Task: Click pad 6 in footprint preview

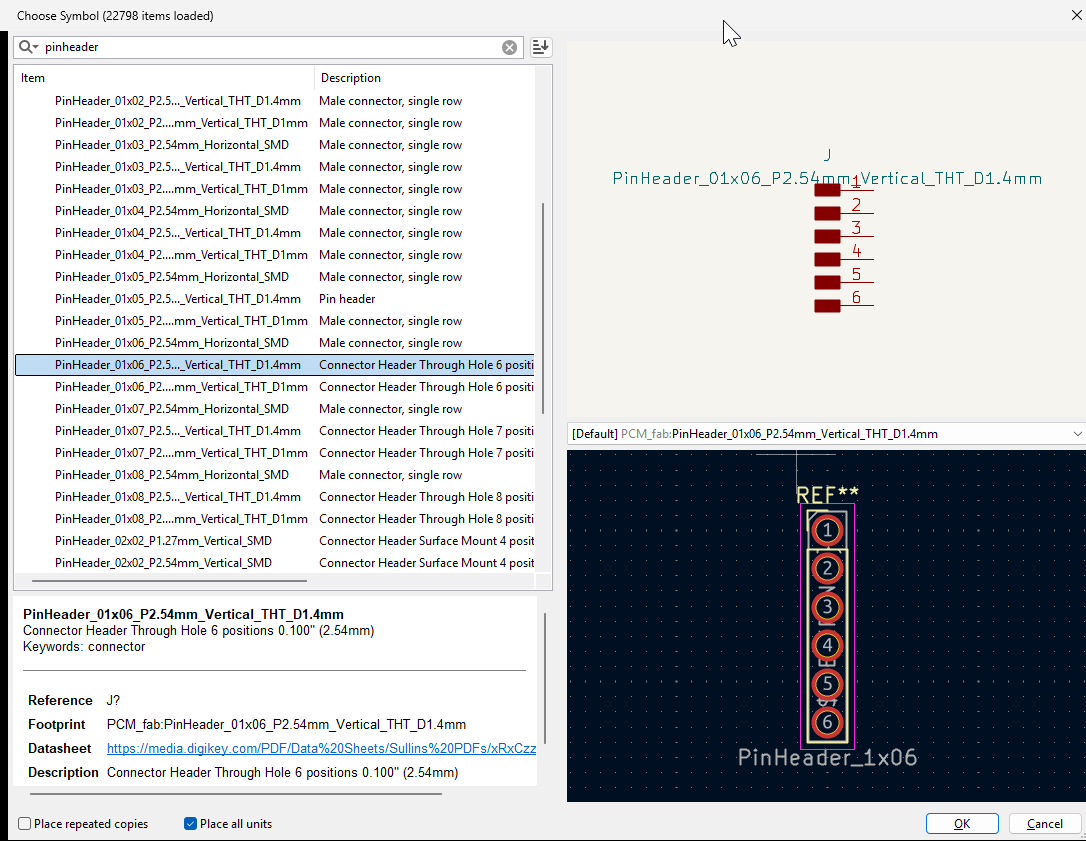Action: coord(827,723)
